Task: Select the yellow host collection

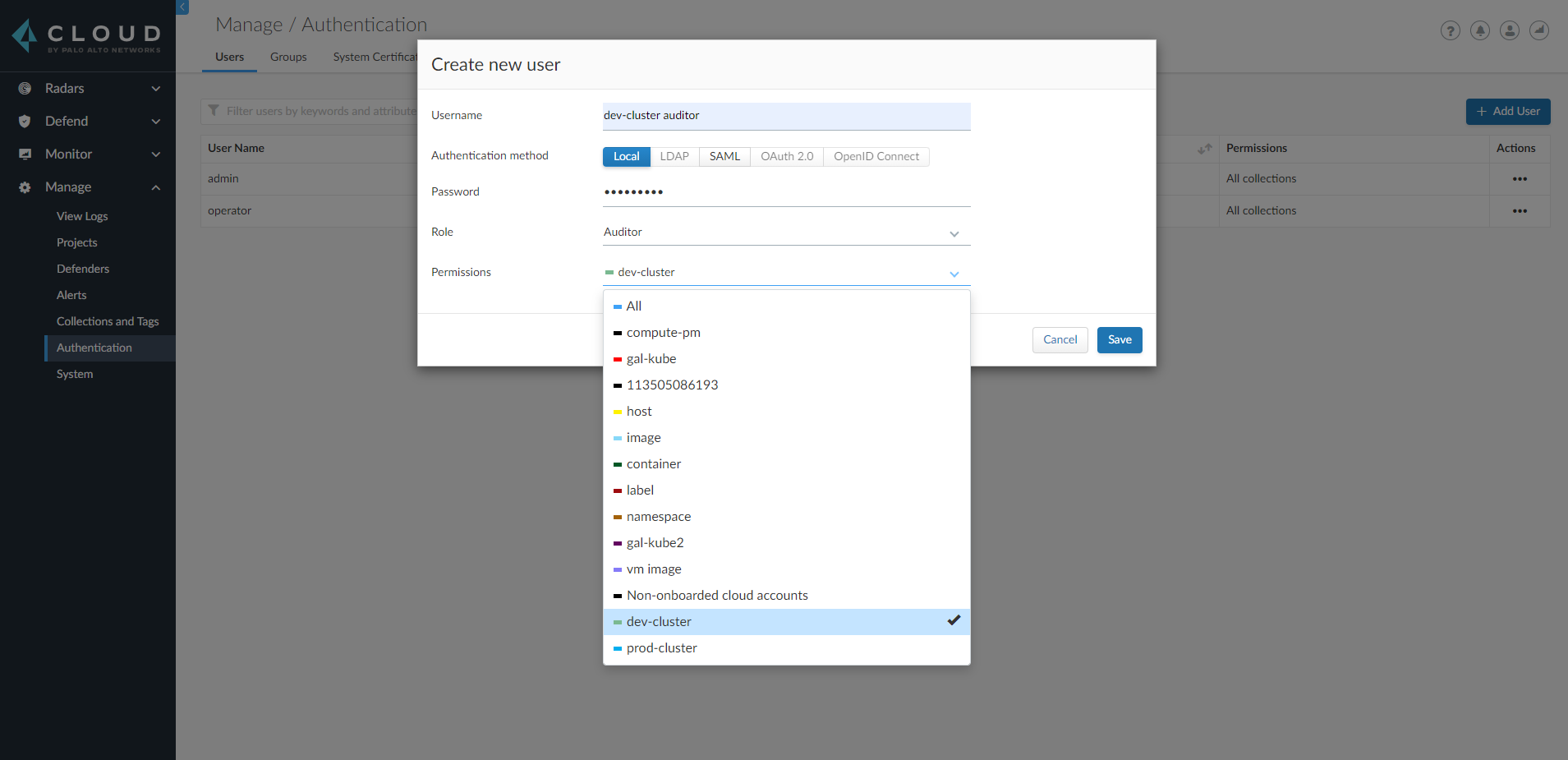Action: click(787, 412)
